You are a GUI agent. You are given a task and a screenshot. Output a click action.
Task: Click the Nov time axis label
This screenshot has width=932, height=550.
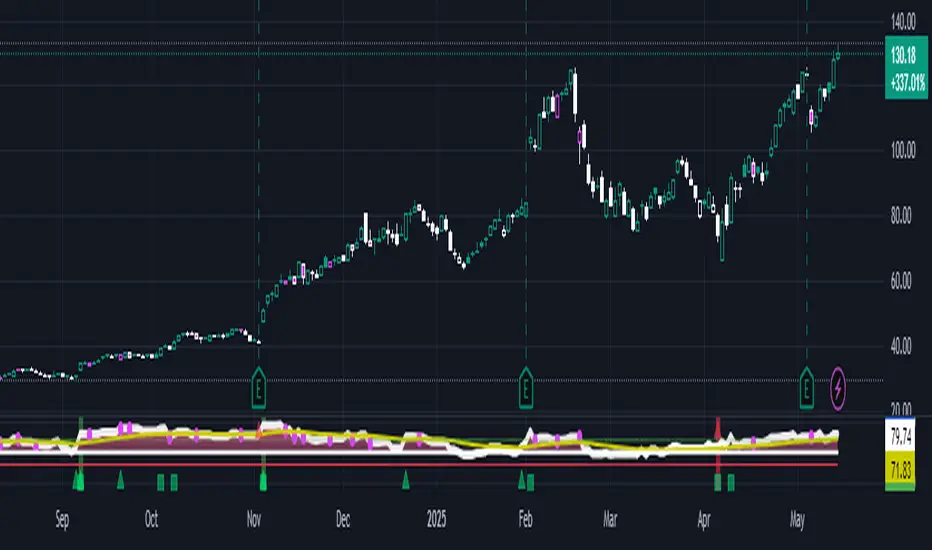coord(254,520)
